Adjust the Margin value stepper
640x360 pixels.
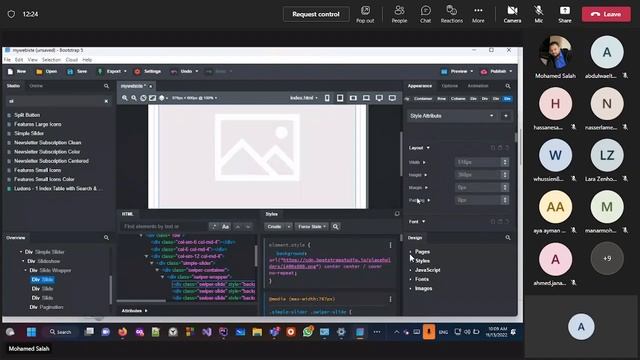505,187
